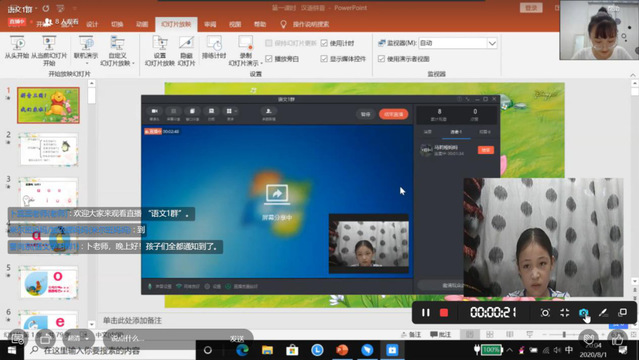Open the 审阅 ribbon tab
This screenshot has height=360, width=639.
click(x=210, y=24)
